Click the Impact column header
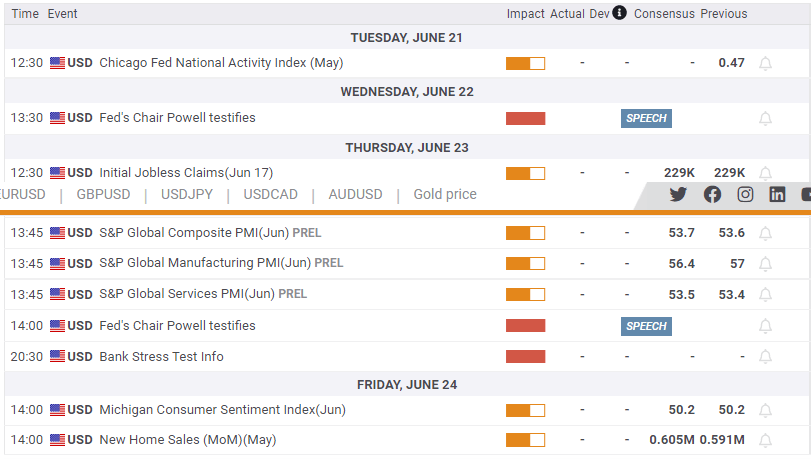 point(525,14)
